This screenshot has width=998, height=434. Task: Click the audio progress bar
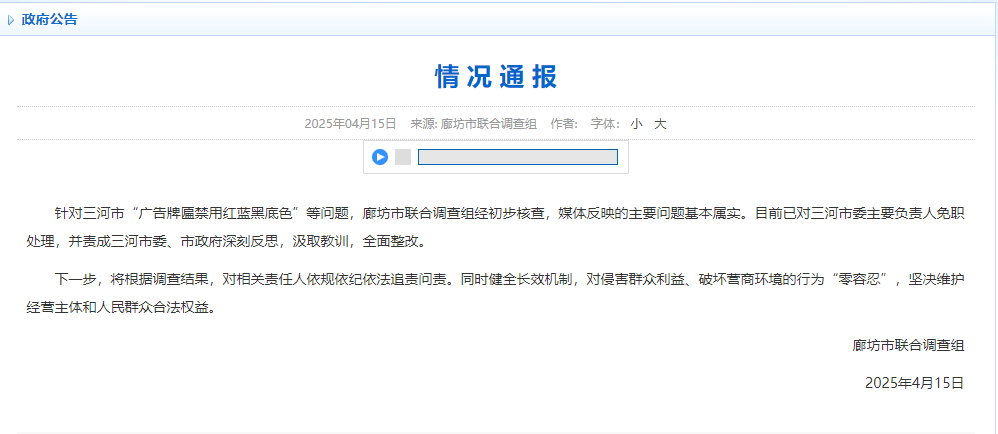click(x=517, y=157)
